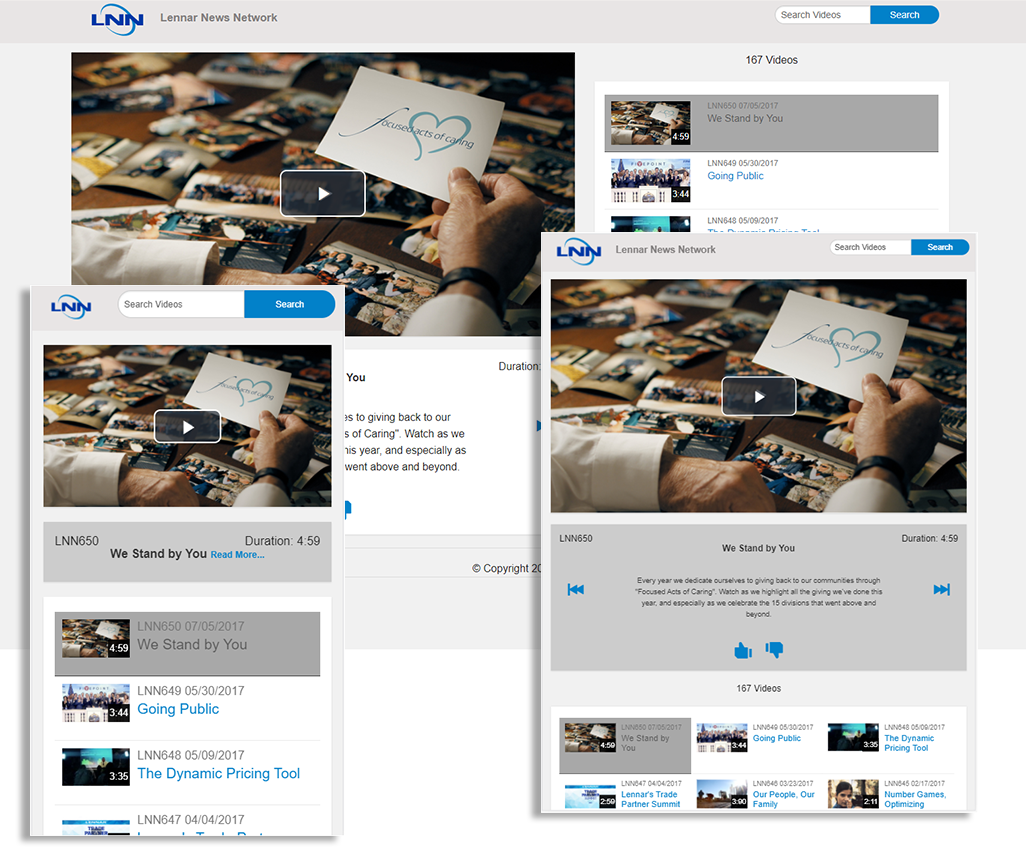Click the LNN logo in the desktop layout header
This screenshot has height=864, width=1026.
(117, 20)
